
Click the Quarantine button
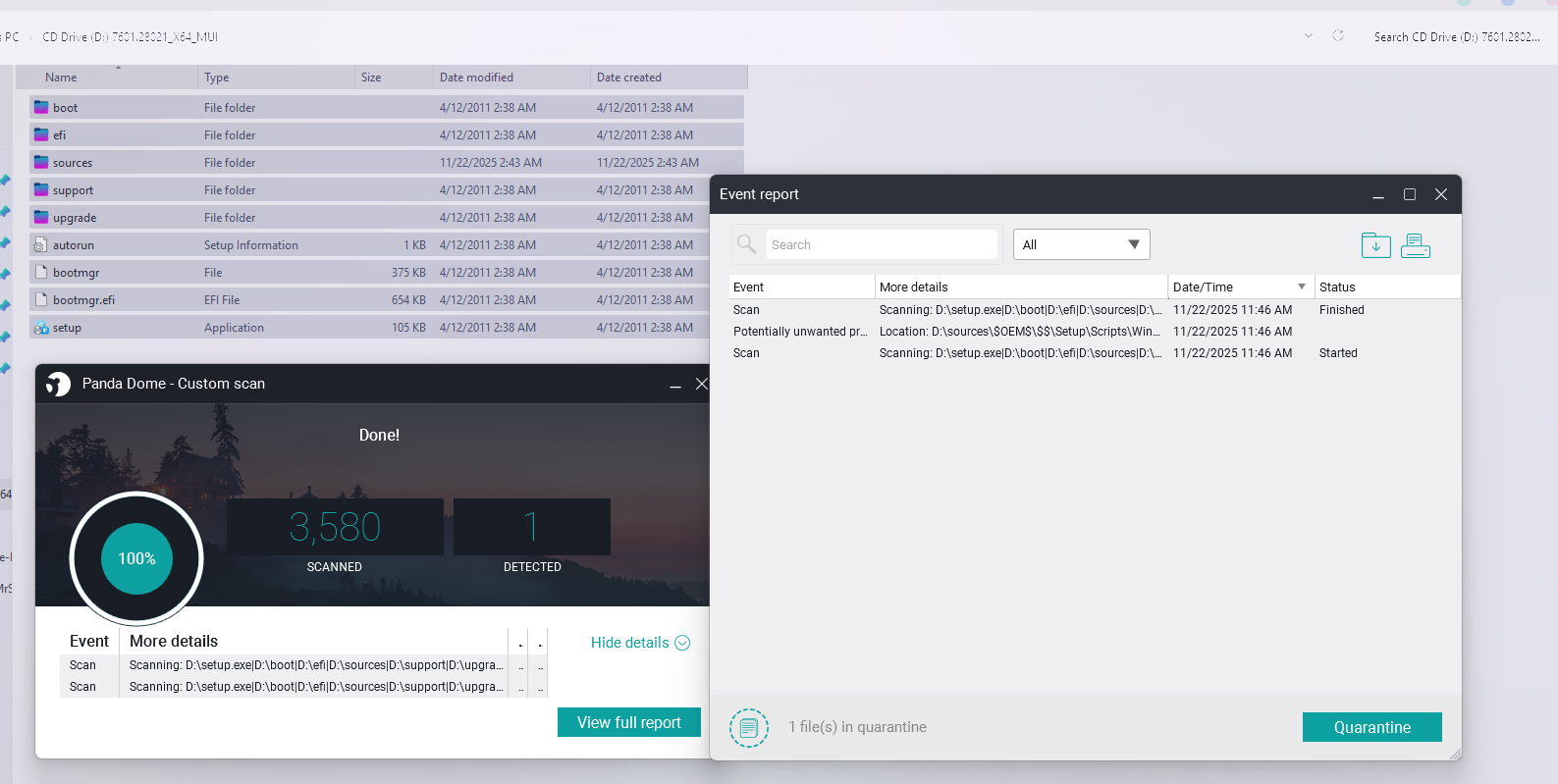pyautogui.click(x=1371, y=727)
